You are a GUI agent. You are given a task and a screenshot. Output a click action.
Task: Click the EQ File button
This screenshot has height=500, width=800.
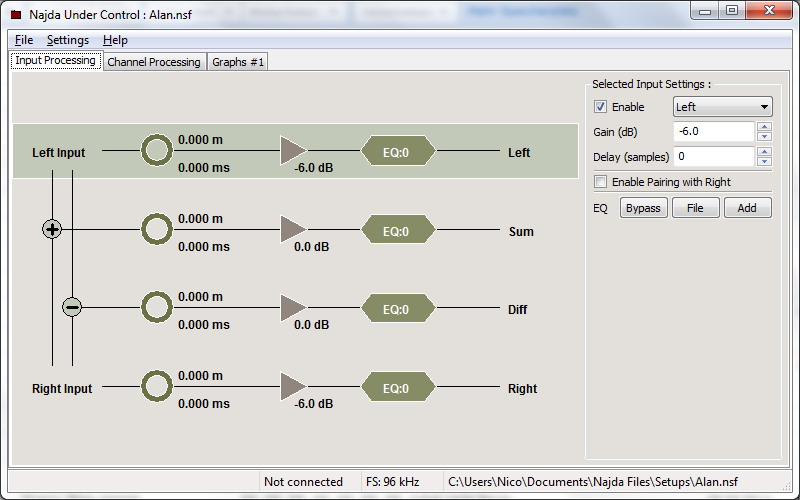coord(695,208)
